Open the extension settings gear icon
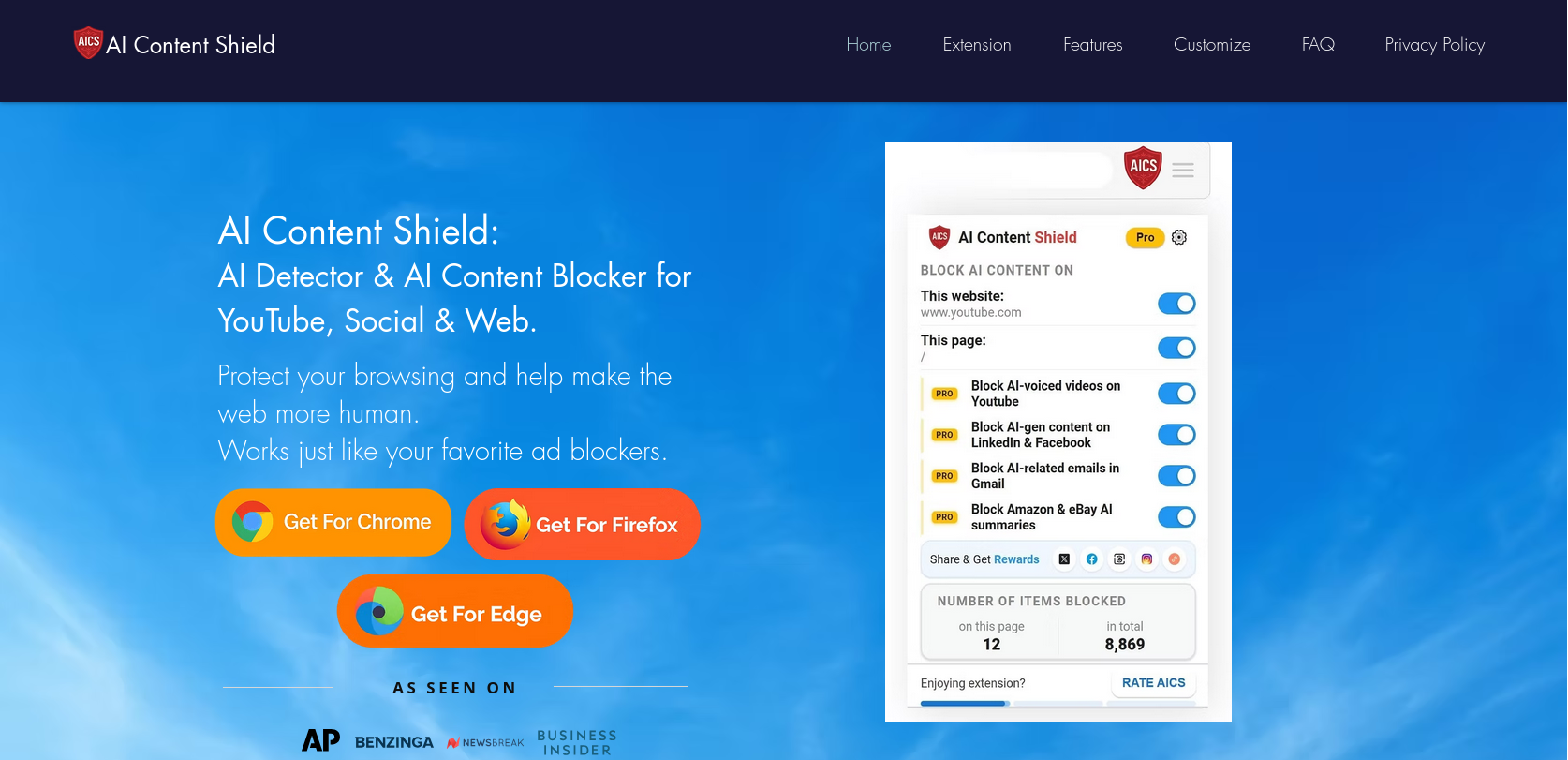The image size is (1568, 760). point(1179,237)
